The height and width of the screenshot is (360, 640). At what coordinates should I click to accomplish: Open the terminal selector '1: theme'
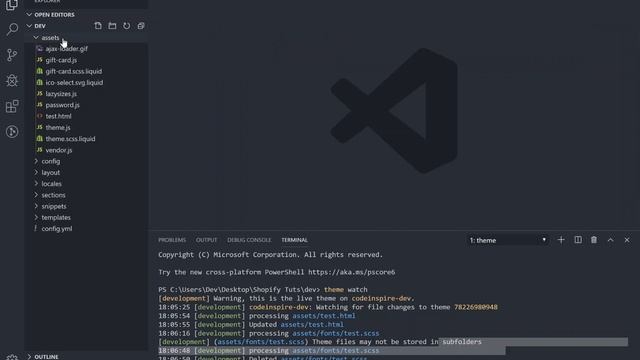507,240
